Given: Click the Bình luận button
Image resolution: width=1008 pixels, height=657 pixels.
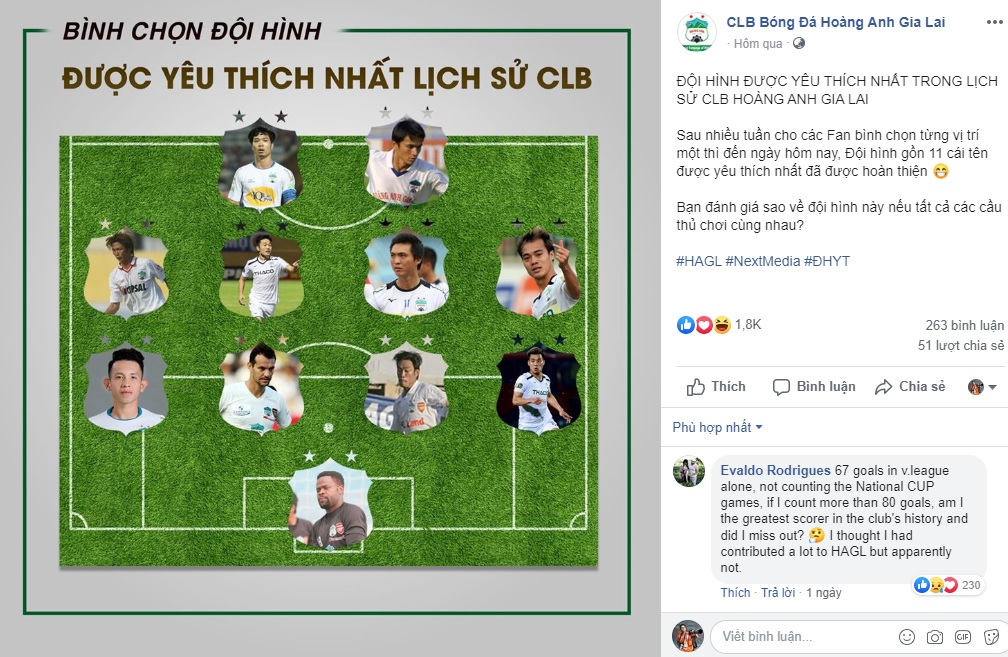Looking at the screenshot, I should 814,387.
